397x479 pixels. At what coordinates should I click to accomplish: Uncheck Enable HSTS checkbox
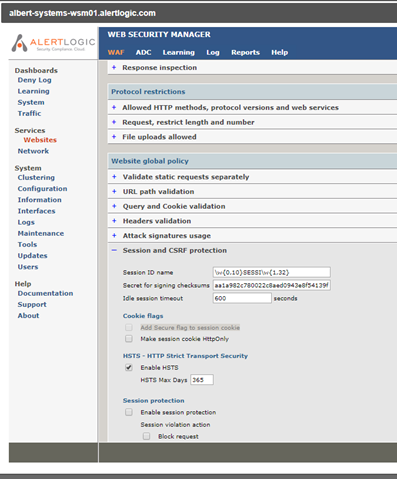[x=129, y=368]
